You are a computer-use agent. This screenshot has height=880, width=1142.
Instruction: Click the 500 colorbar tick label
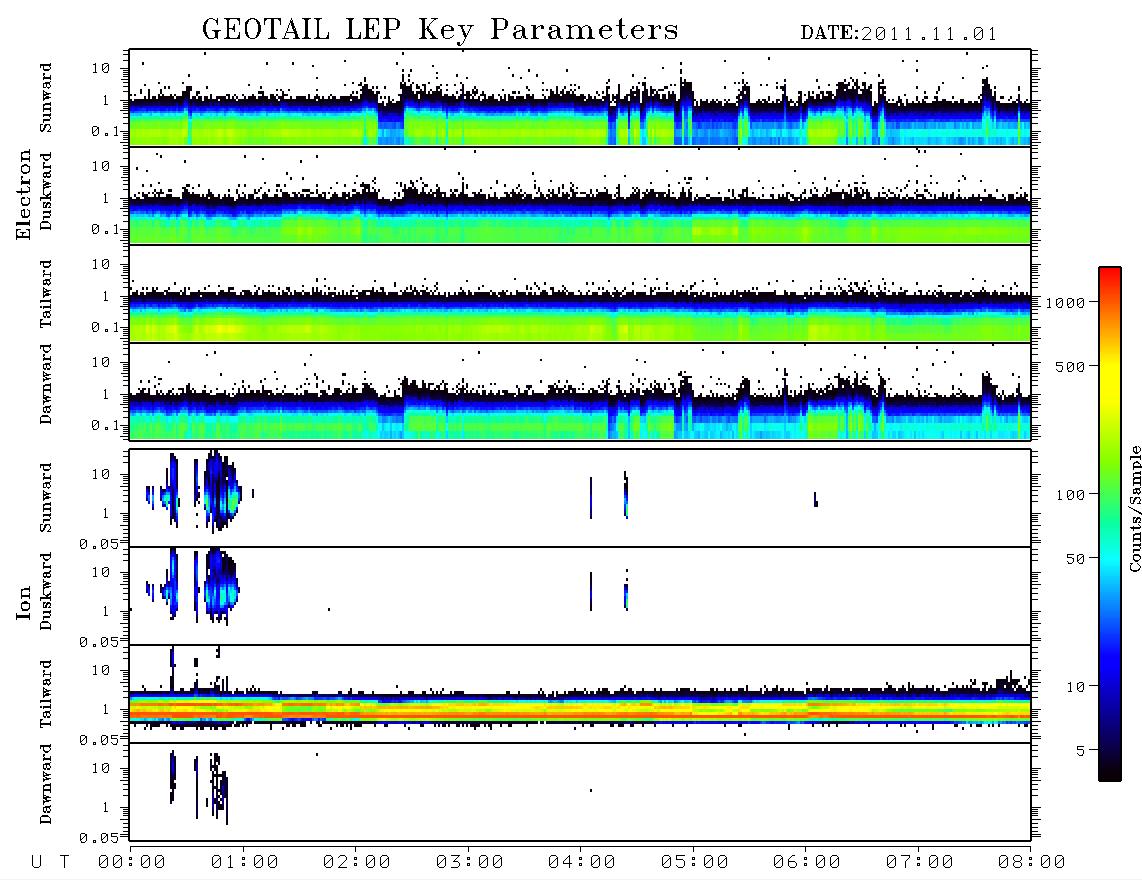point(1071,366)
